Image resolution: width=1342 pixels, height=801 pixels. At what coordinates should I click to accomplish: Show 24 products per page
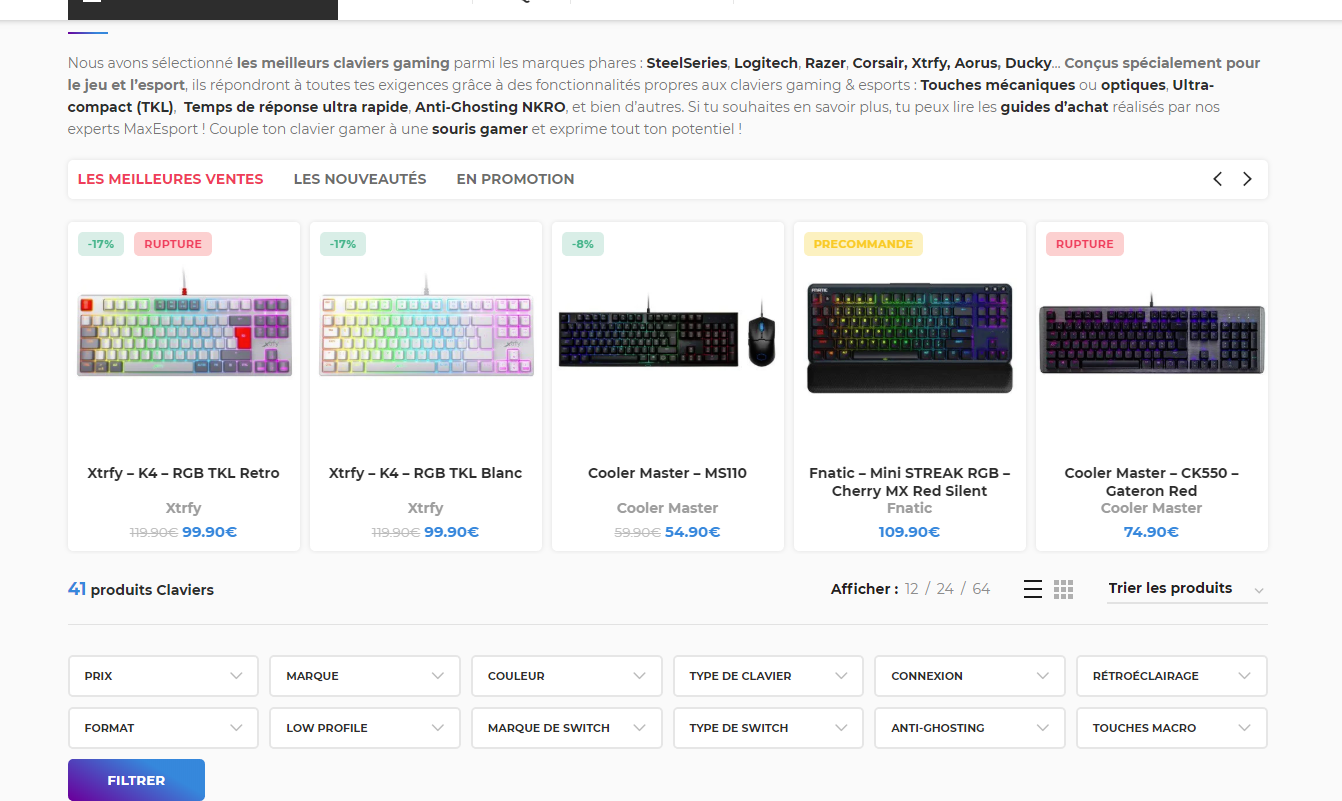click(945, 589)
